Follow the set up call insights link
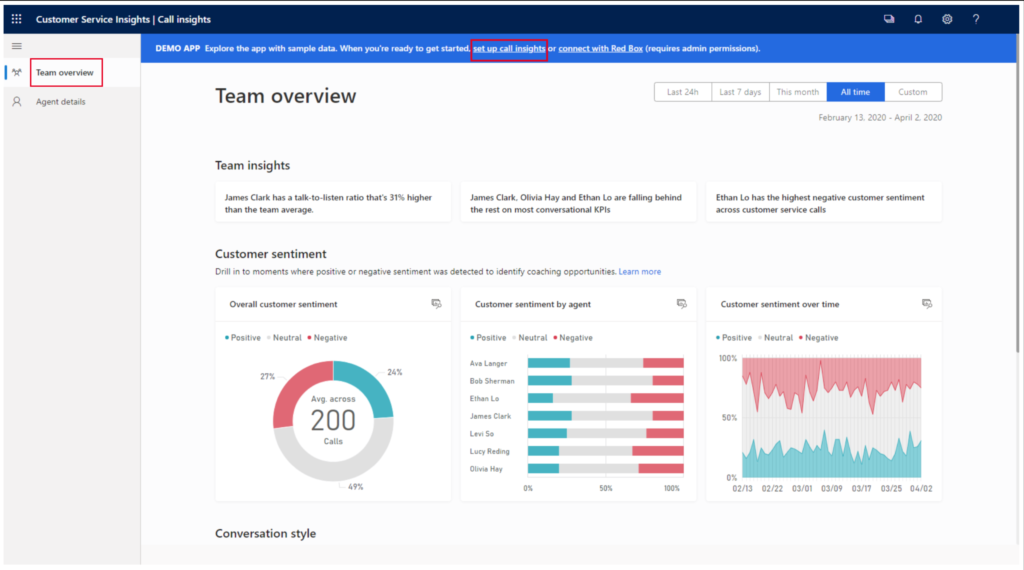 (509, 48)
